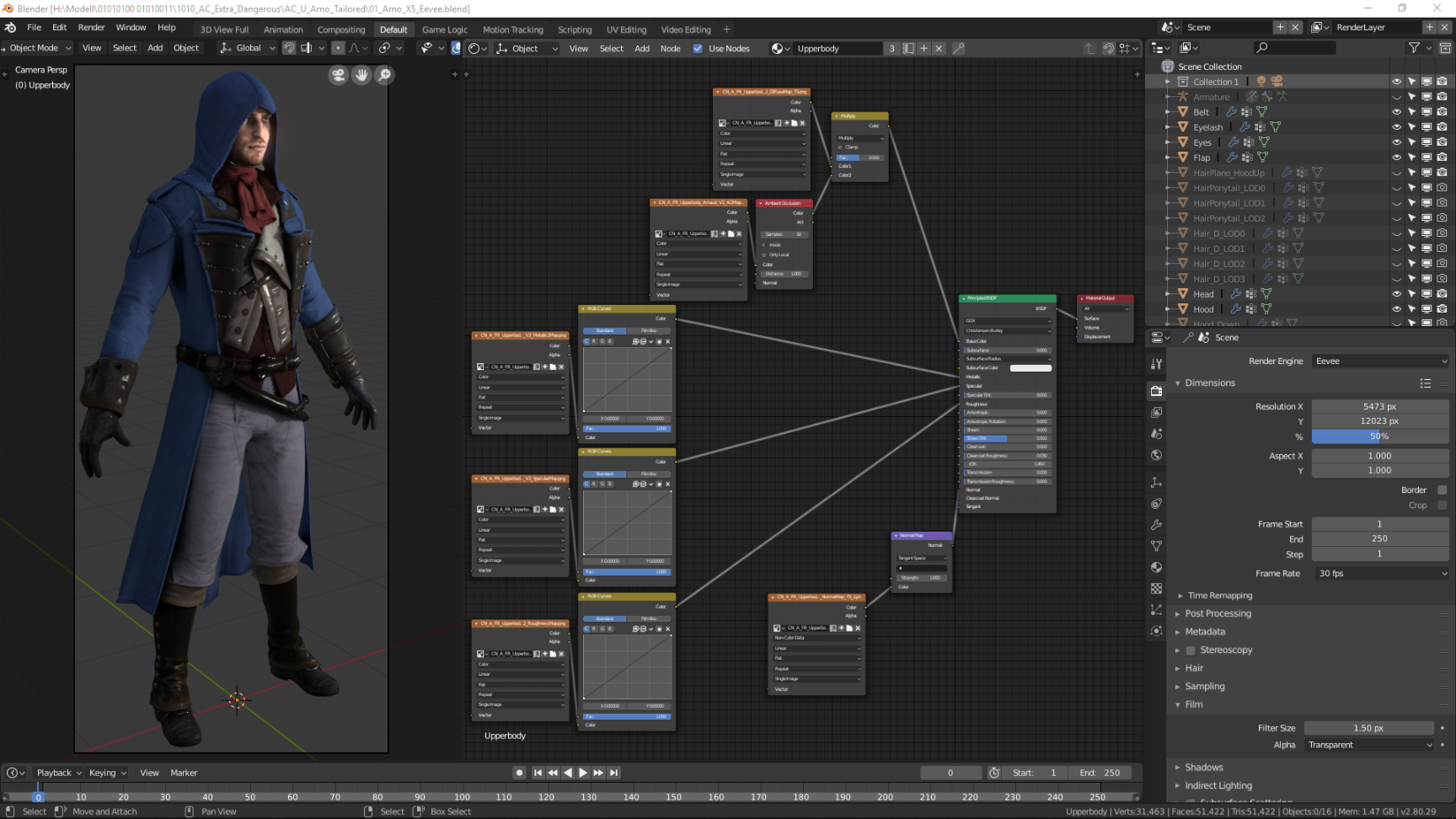Screen dimensions: 1456x819
Task: Click the Head mesh data triangle icon
Action: [1266, 294]
